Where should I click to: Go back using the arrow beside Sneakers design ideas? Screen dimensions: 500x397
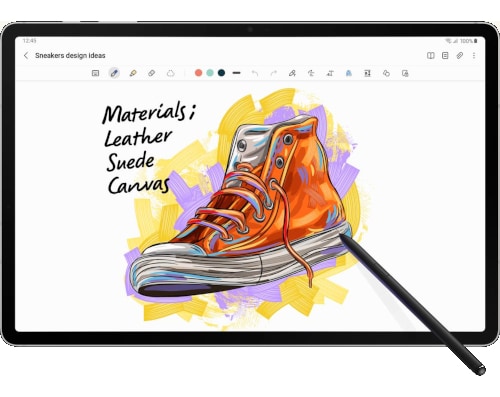26,56
